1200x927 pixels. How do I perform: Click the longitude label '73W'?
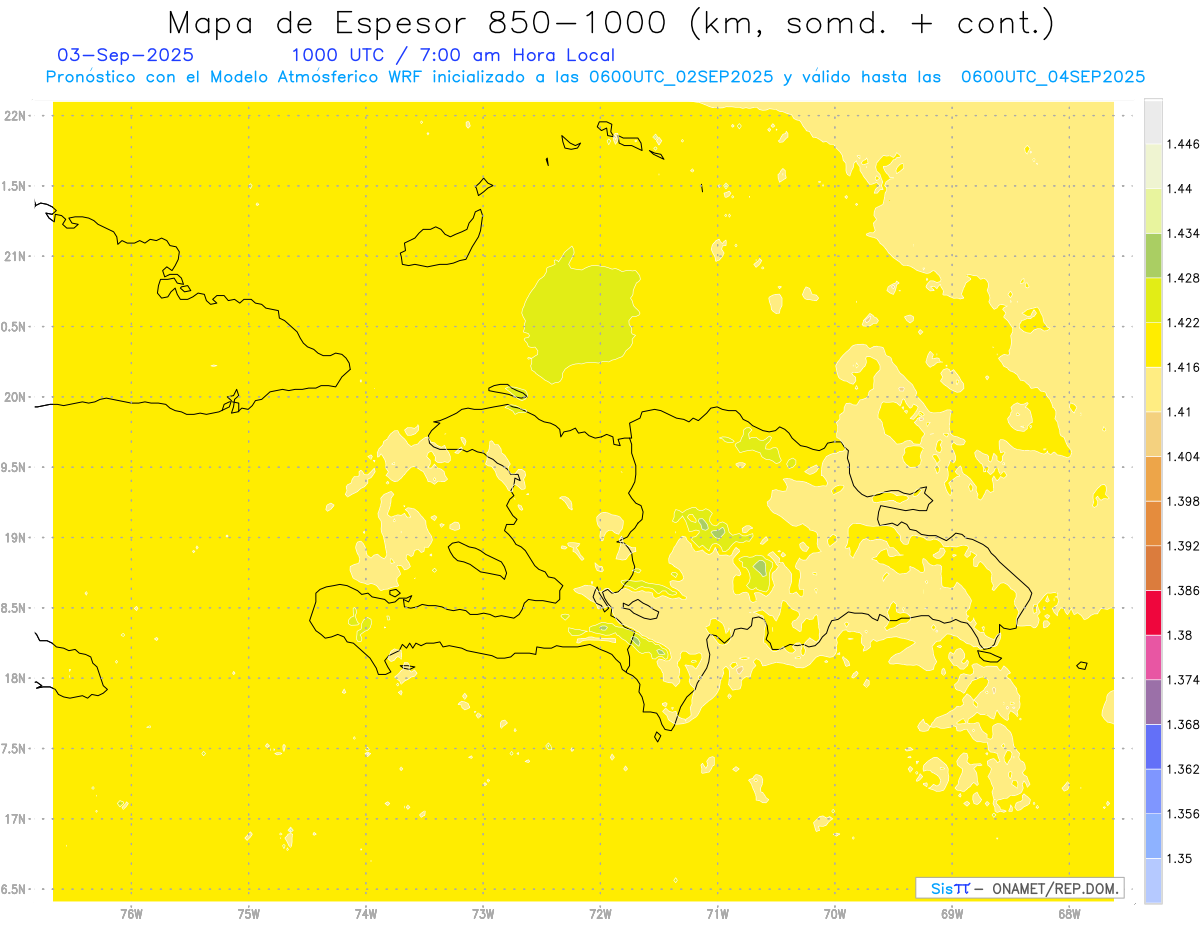pos(483,914)
